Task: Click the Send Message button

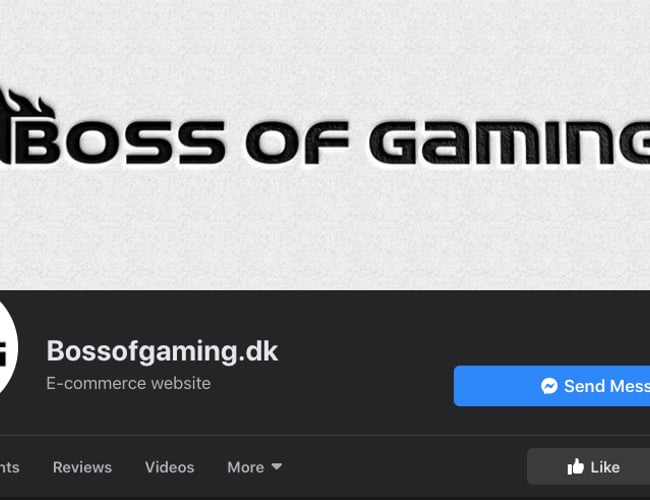Action: 552,386
